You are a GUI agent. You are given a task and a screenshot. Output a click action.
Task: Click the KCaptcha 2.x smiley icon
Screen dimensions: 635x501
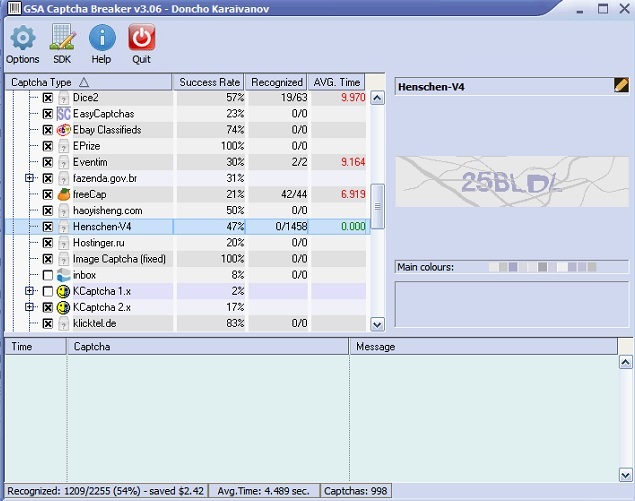pyautogui.click(x=63, y=307)
